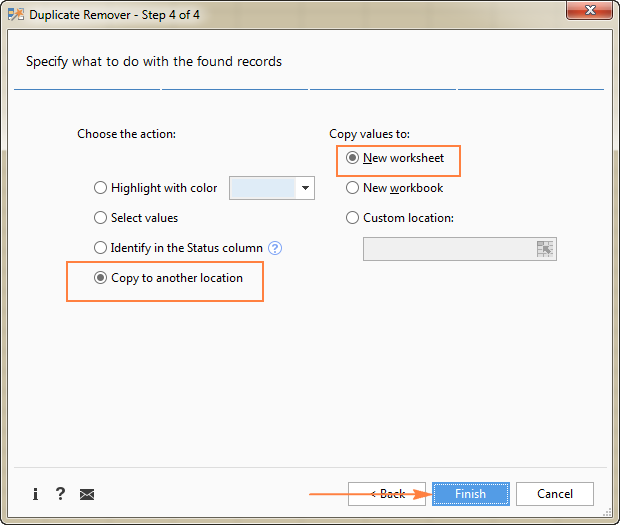Pick the New workbook radio option

pos(352,188)
